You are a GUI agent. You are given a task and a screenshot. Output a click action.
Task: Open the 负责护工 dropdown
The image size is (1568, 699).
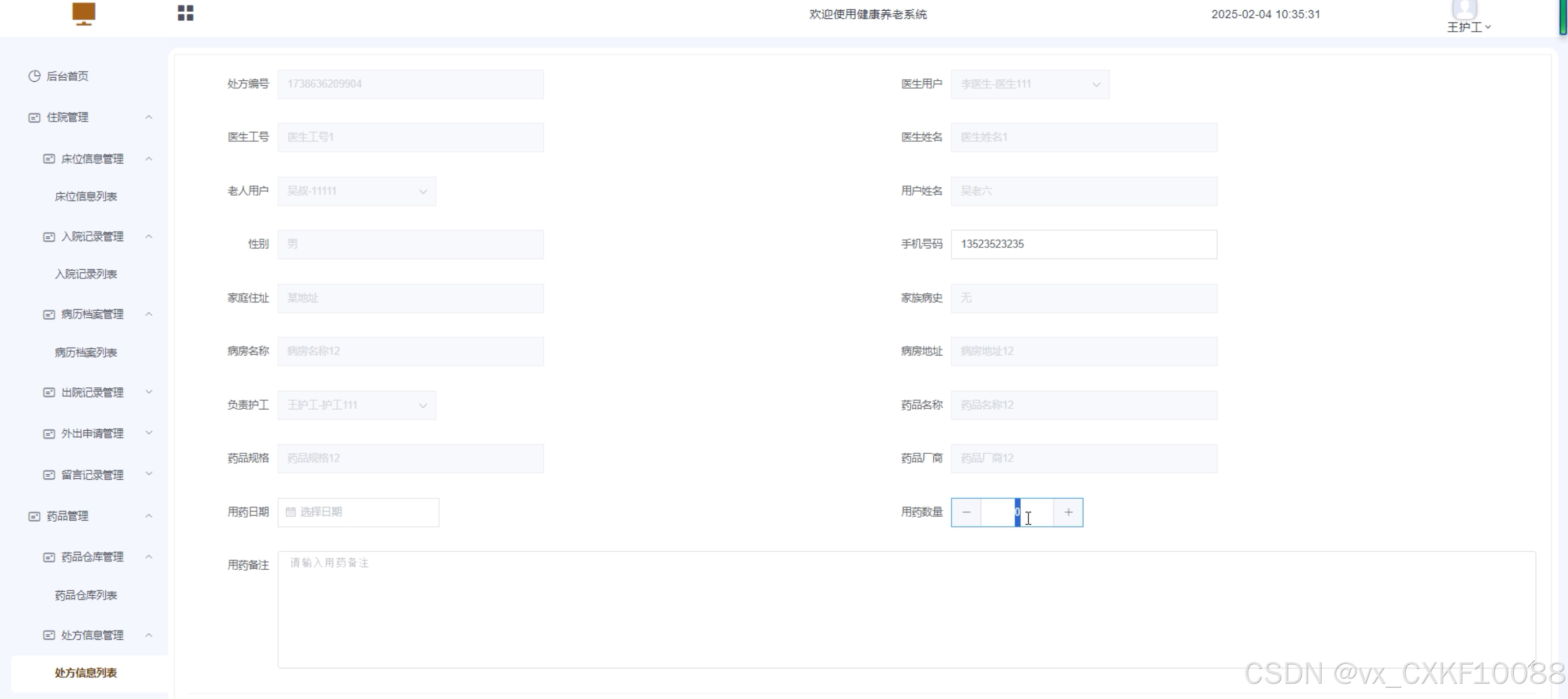(356, 405)
